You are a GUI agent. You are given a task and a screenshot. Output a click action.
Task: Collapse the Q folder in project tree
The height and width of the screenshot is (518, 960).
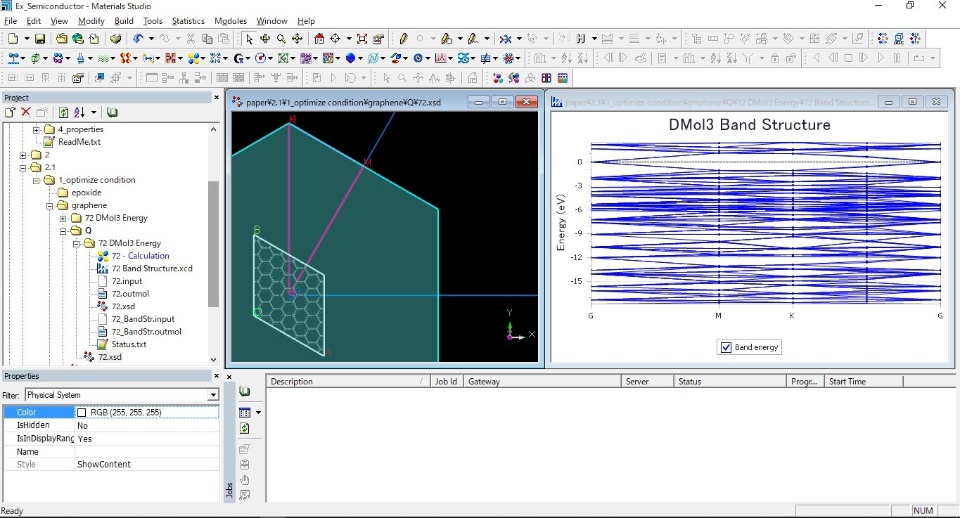pyautogui.click(x=63, y=231)
